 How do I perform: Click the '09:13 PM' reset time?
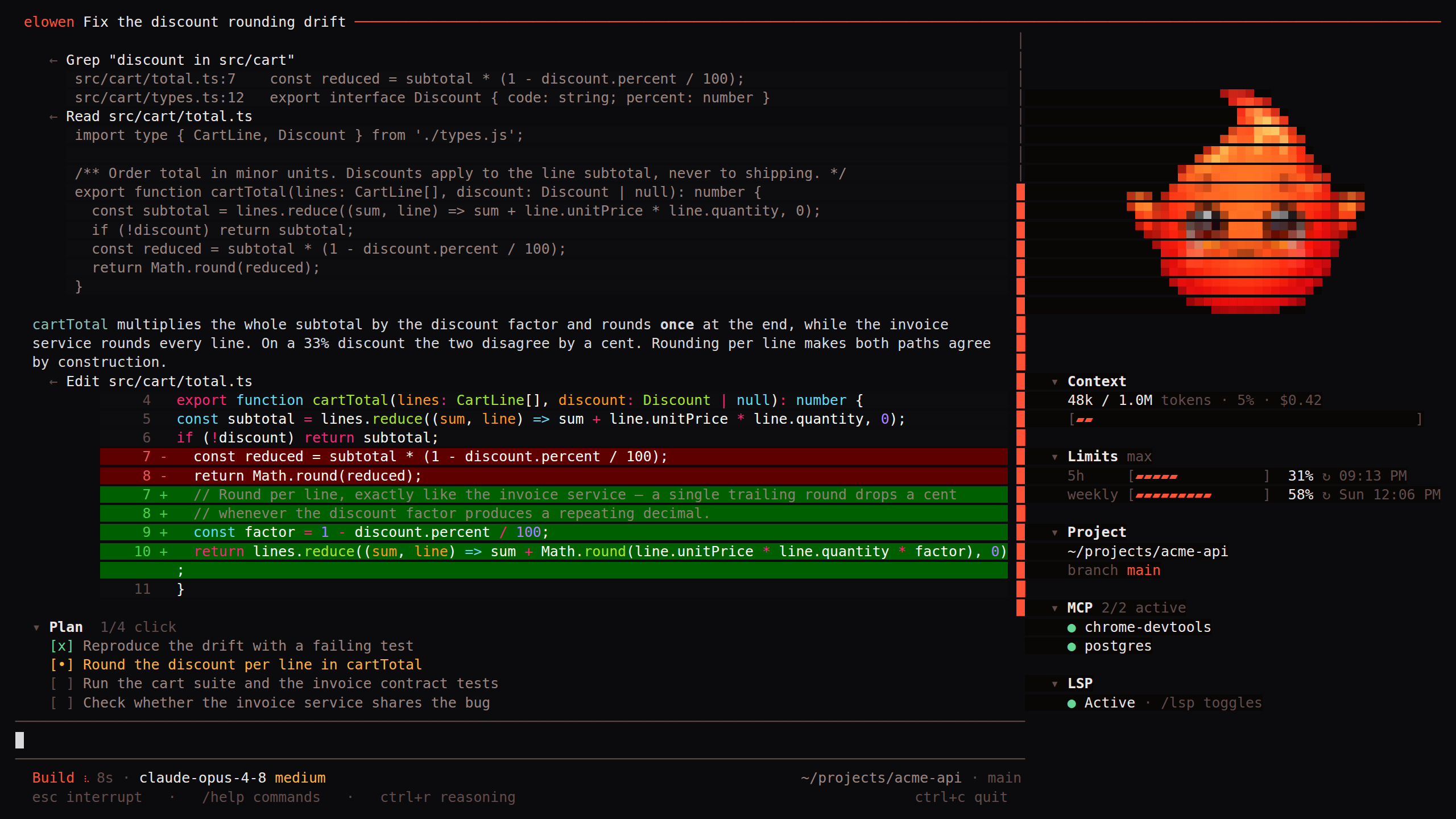1373,476
